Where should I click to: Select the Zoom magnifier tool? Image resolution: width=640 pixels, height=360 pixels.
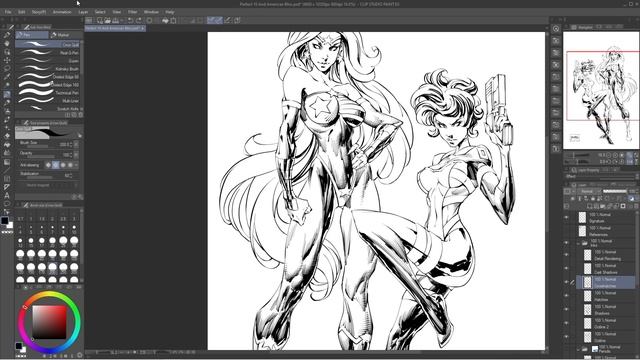[x=7, y=35]
